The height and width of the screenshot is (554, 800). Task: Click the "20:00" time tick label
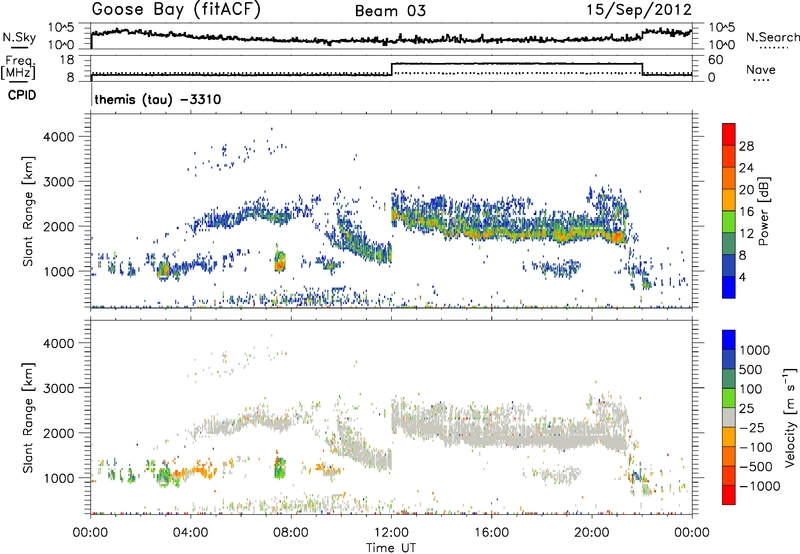[x=591, y=533]
